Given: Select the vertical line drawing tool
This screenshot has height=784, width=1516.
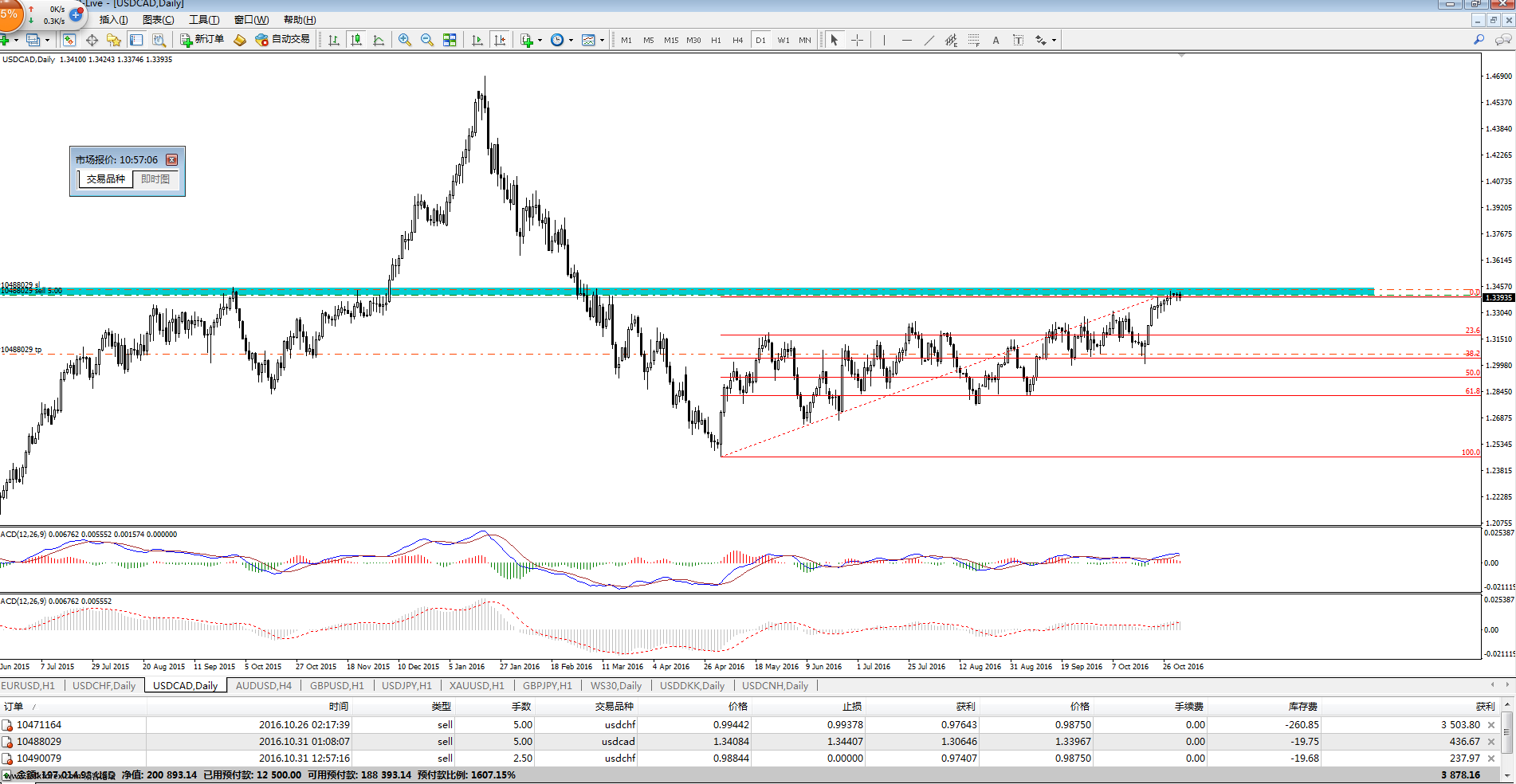Looking at the screenshot, I should [x=884, y=40].
